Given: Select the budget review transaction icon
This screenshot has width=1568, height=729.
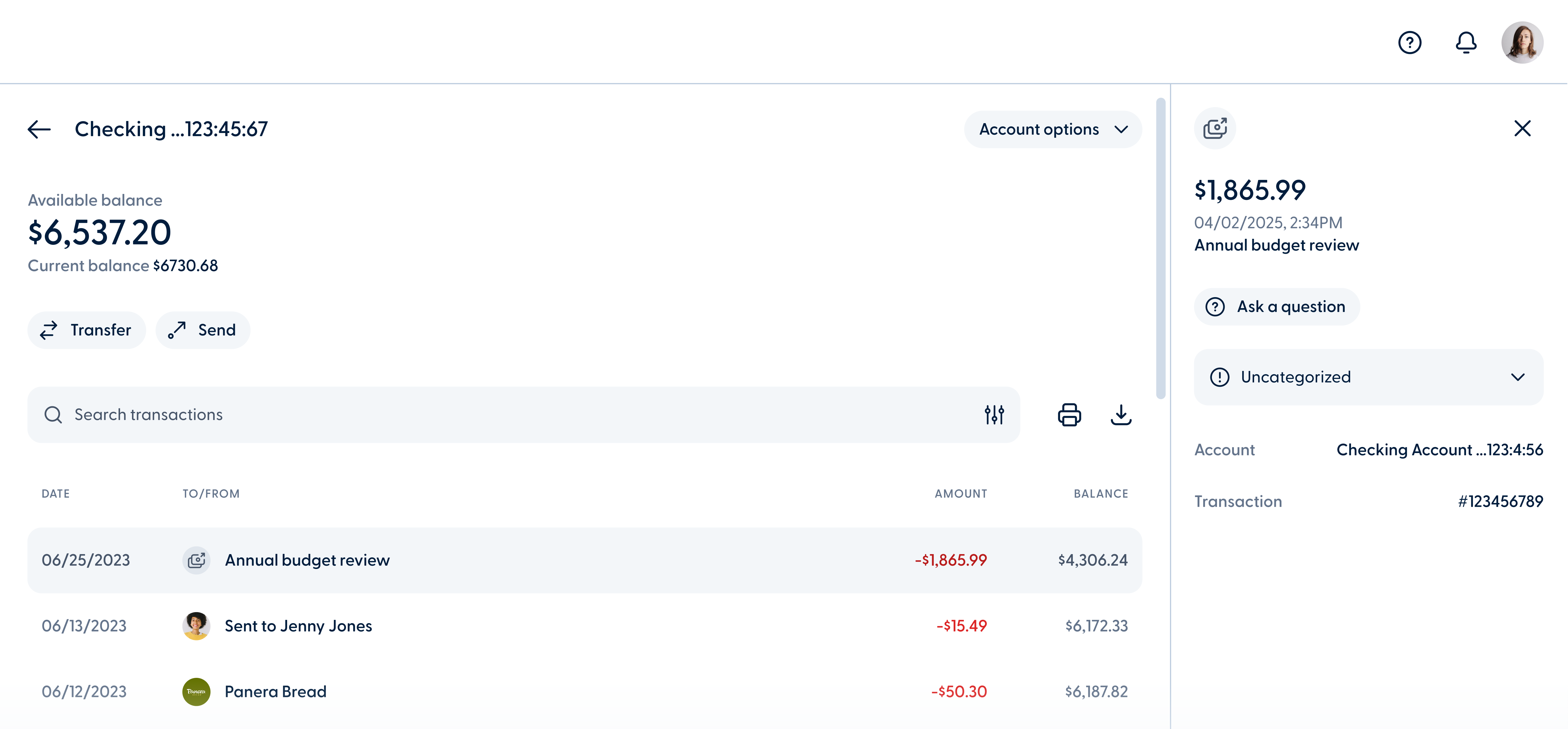Looking at the screenshot, I should (196, 560).
